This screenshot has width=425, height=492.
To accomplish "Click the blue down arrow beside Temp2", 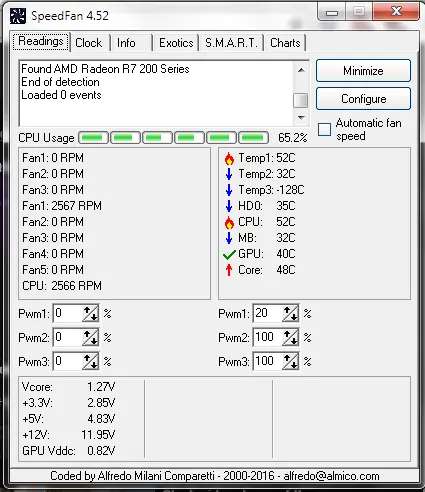I will click(229, 174).
